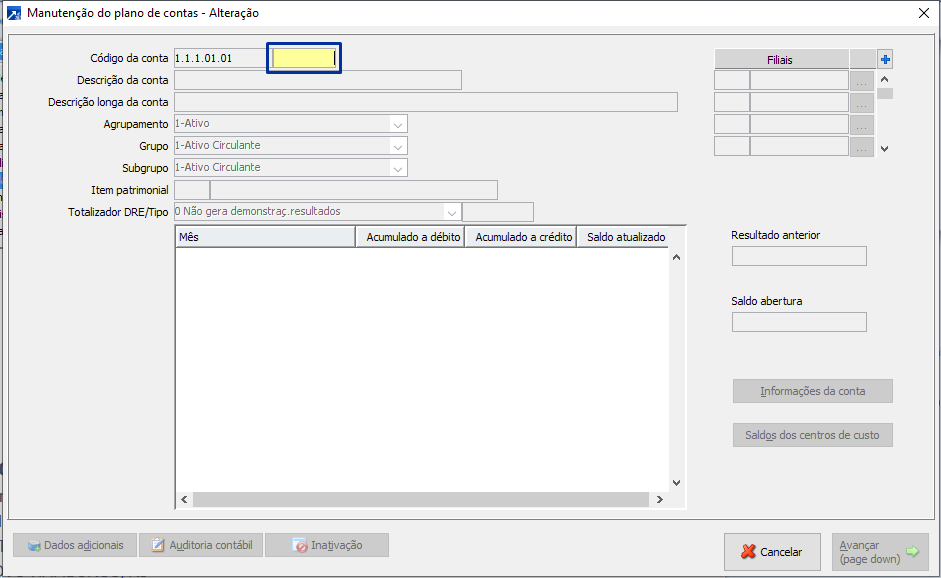Image resolution: width=941 pixels, height=578 pixels.
Task: Click the Filiais header
Action: click(781, 59)
